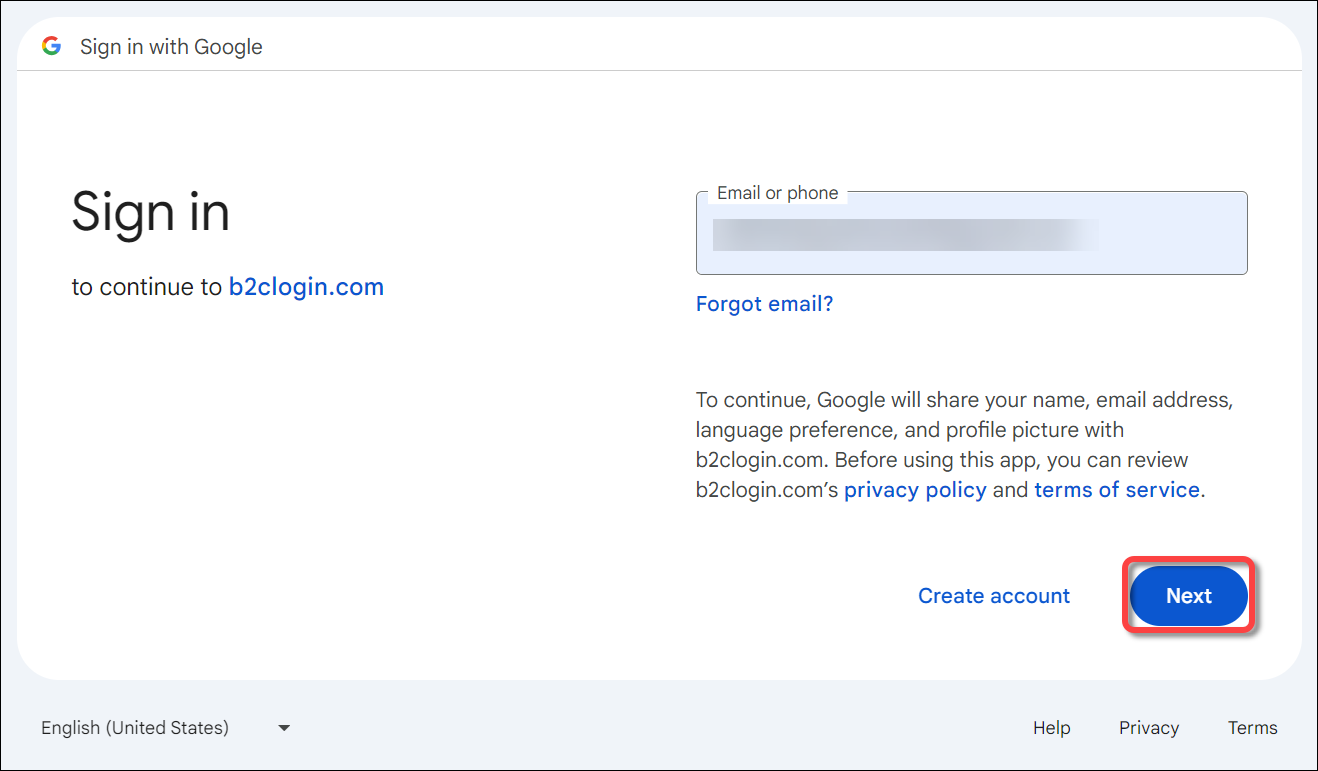The image size is (1318, 771).
Task: Expand the English (United States) language dropdown
Action: point(166,728)
